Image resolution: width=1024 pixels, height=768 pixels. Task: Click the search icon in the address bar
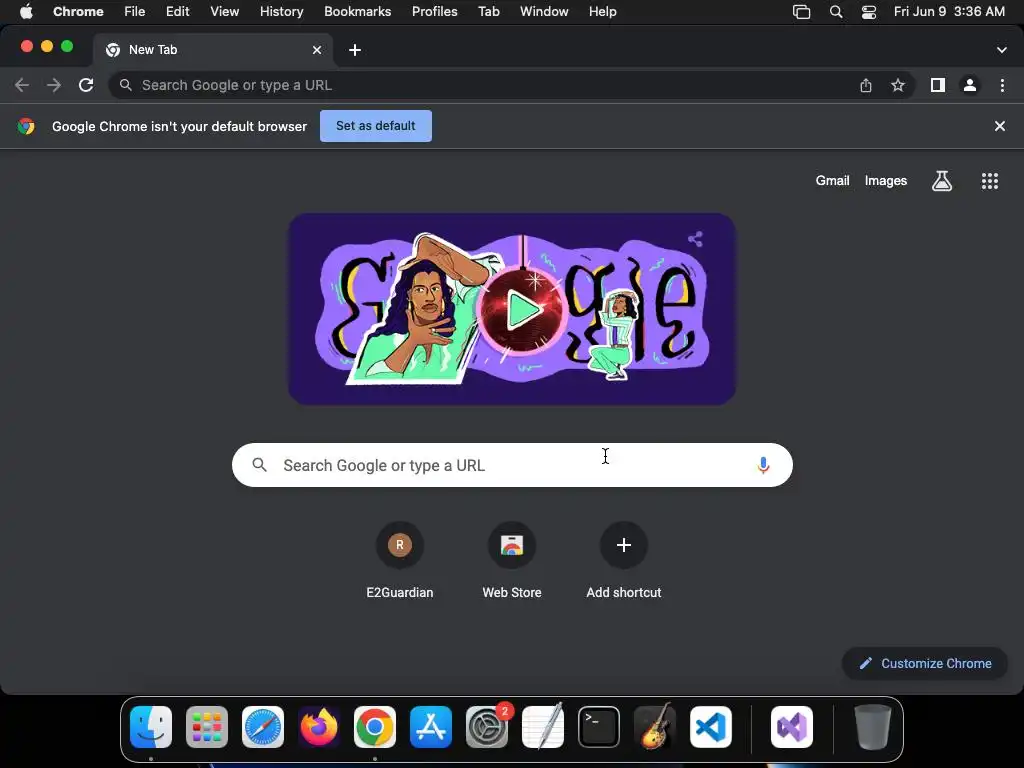coord(125,85)
